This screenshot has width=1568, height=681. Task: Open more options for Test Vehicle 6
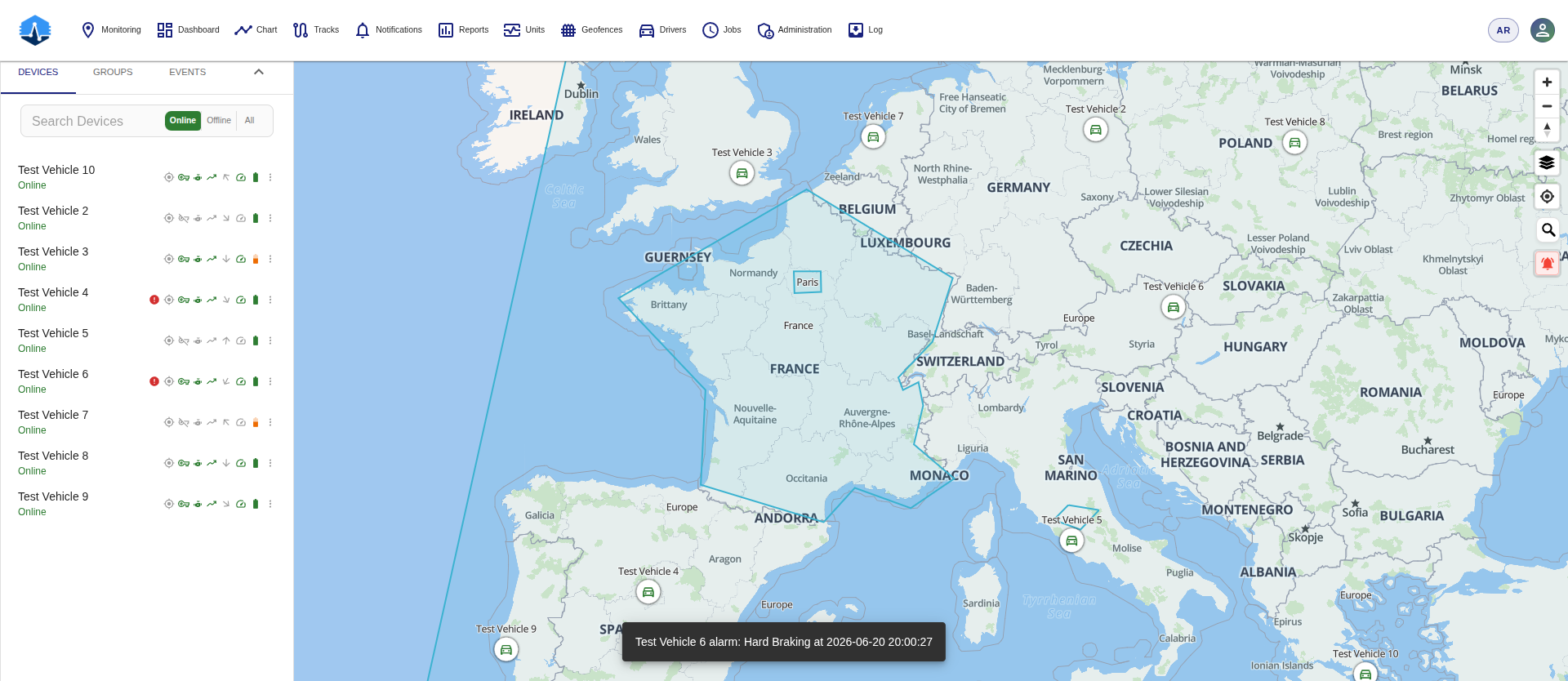[x=270, y=381]
